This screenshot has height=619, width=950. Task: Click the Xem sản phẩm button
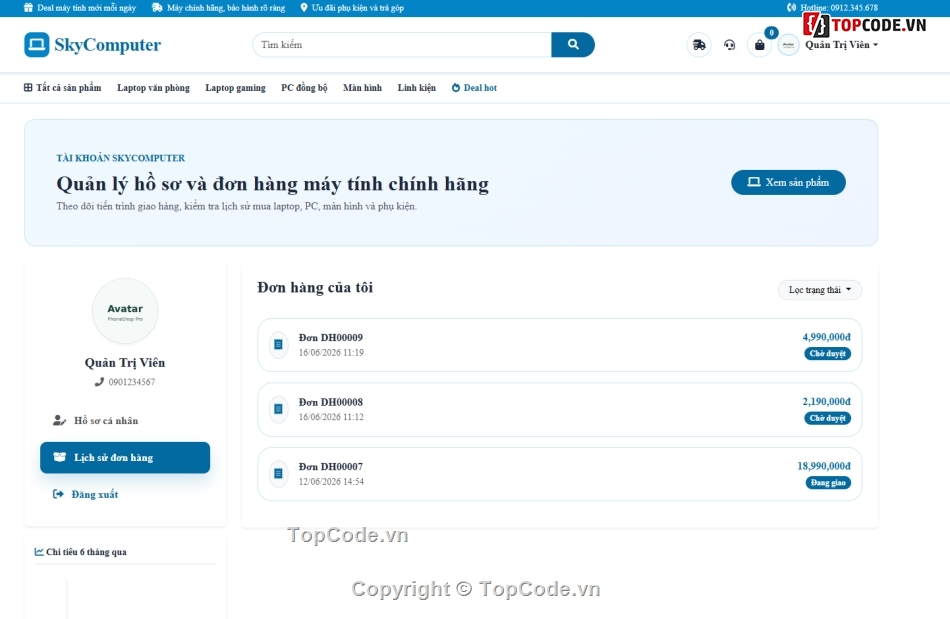tap(788, 182)
